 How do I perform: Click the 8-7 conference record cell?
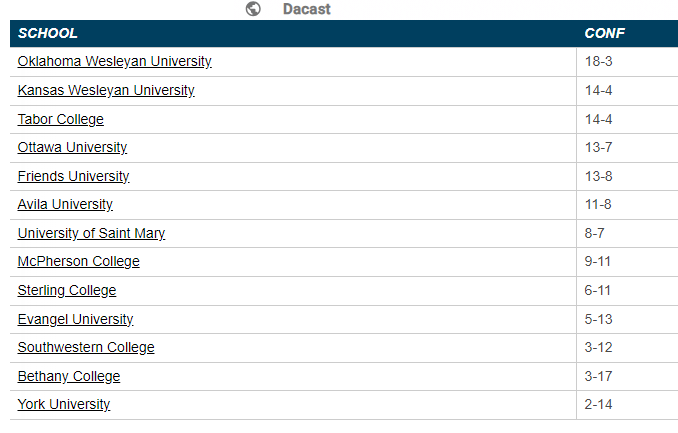(x=595, y=234)
